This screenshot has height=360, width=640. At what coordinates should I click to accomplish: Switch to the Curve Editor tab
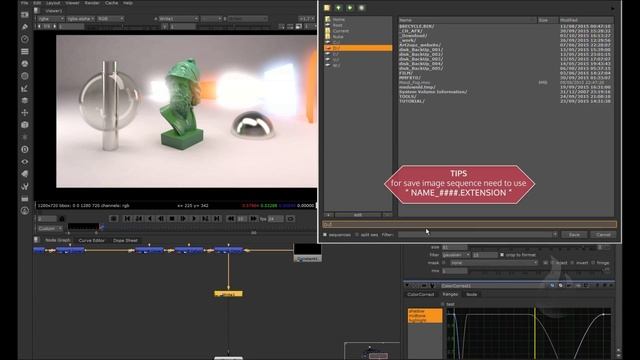pos(91,240)
